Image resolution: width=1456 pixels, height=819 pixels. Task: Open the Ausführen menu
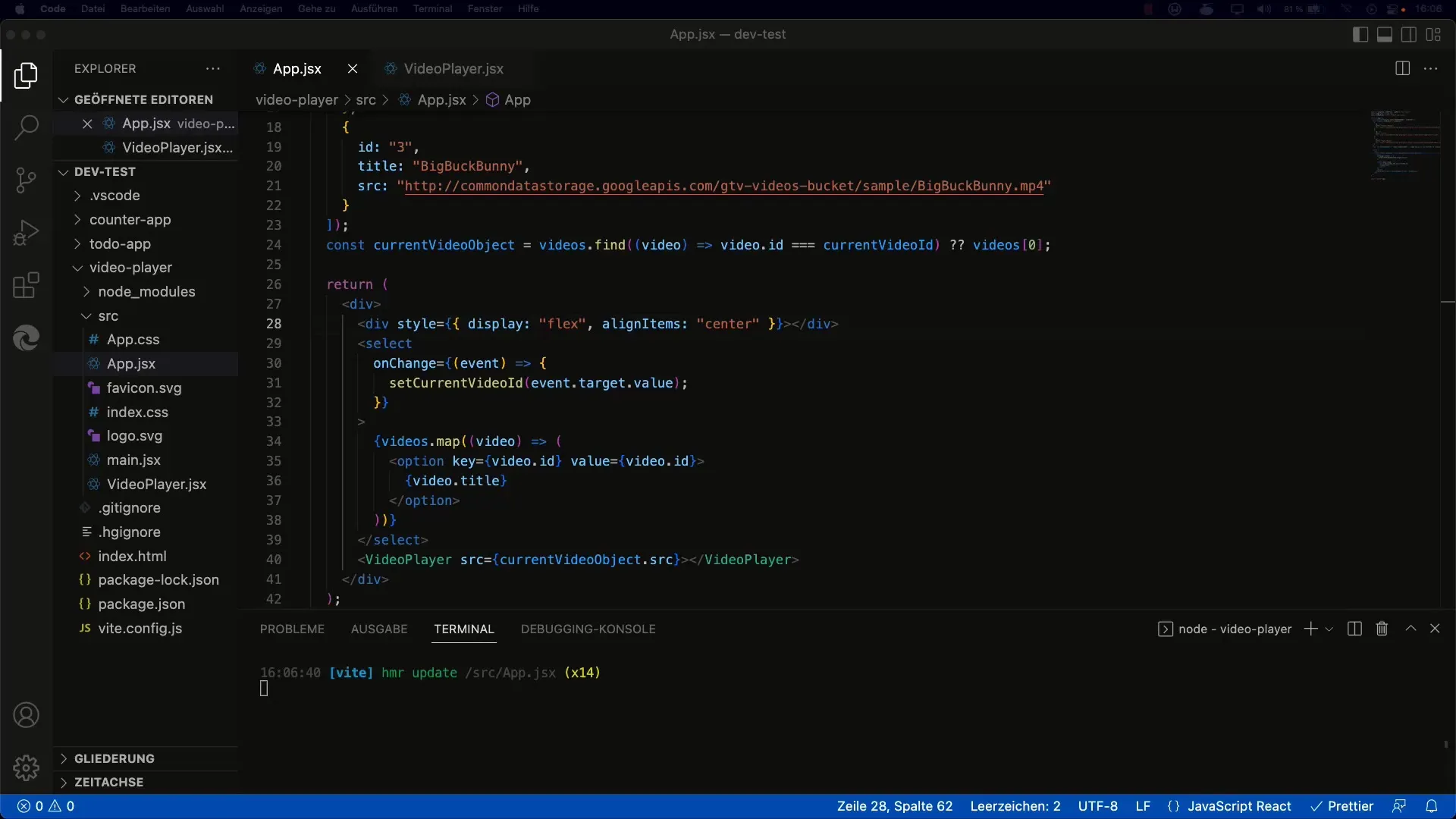point(374,9)
